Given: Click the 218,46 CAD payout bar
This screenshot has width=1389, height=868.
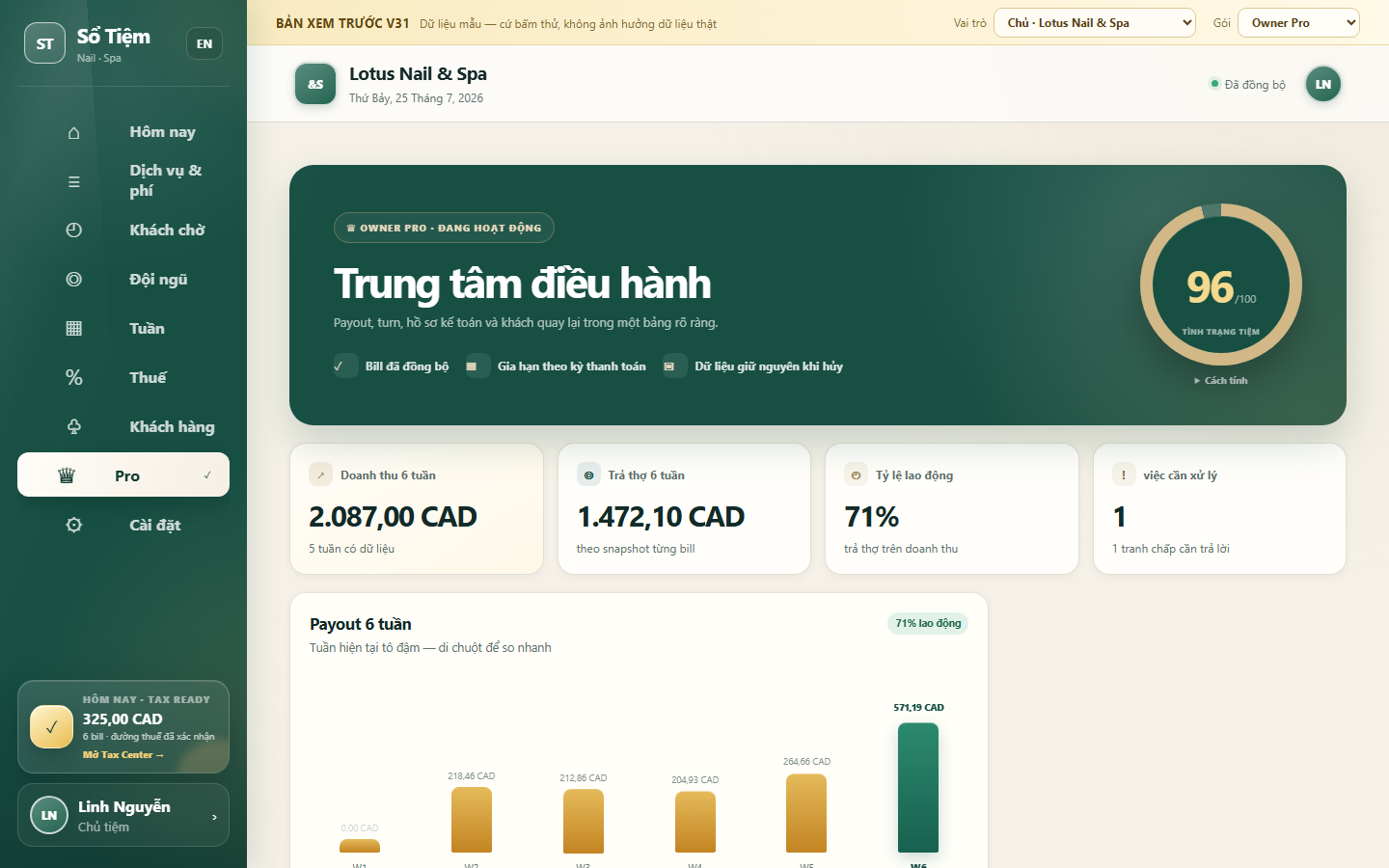Looking at the screenshot, I should click(x=472, y=820).
